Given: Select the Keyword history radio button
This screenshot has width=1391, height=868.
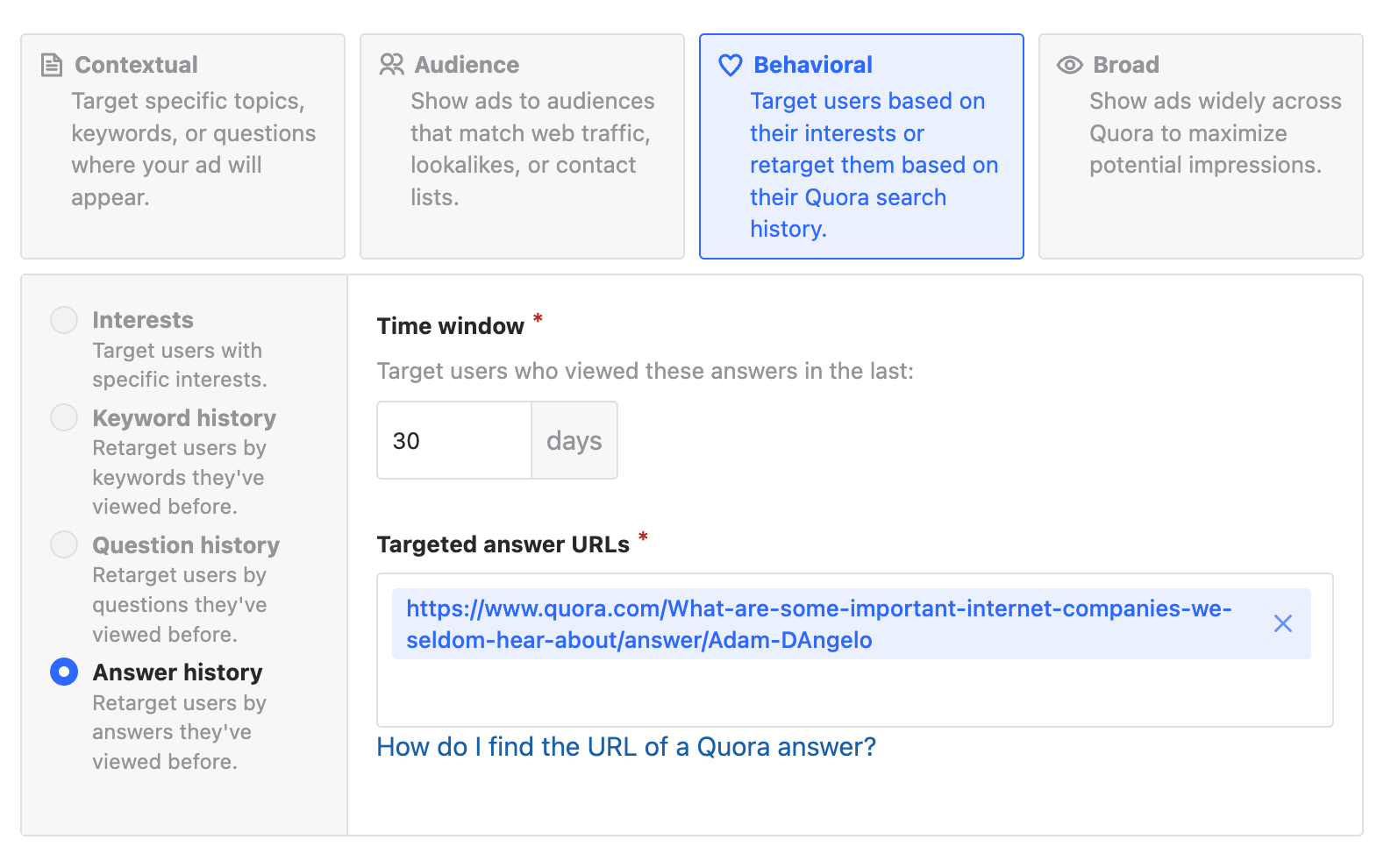Looking at the screenshot, I should point(64,418).
